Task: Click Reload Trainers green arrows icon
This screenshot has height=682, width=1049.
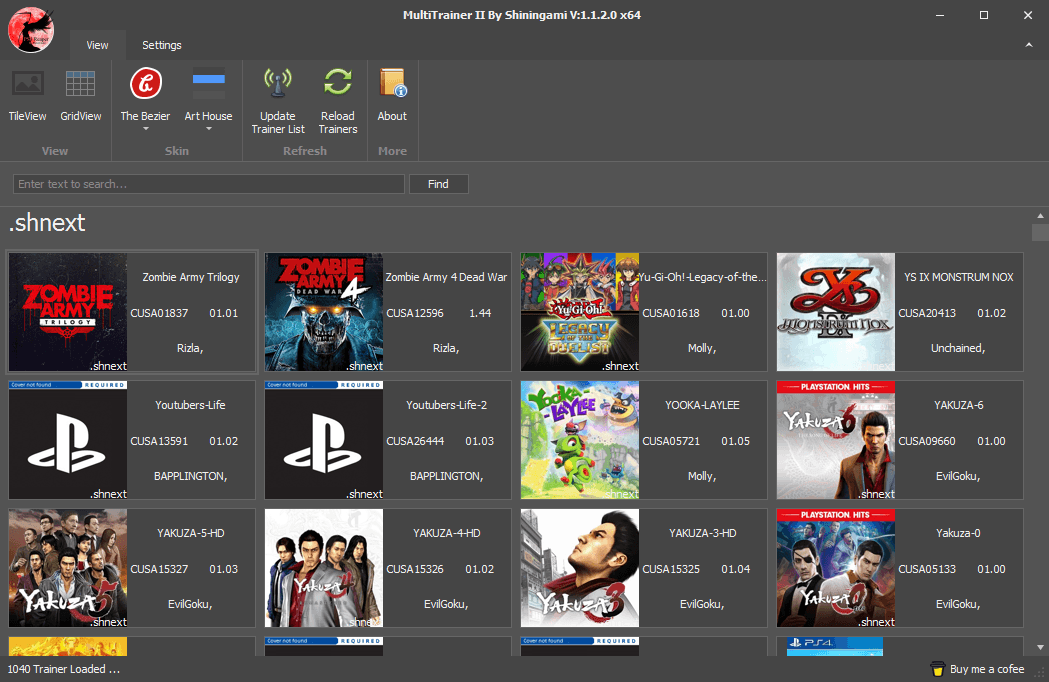Action: pyautogui.click(x=338, y=83)
